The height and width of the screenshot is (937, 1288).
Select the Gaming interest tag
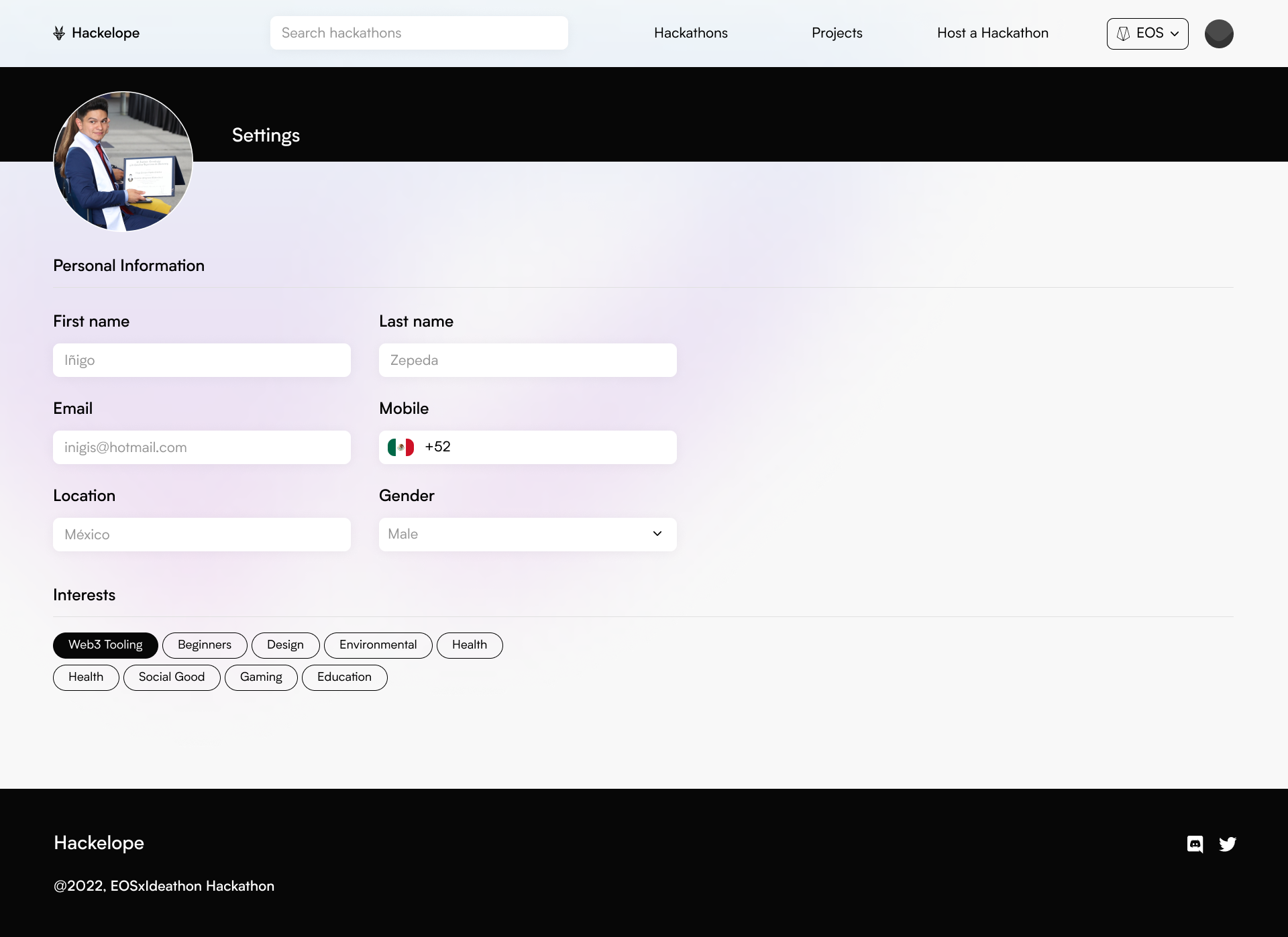click(261, 677)
